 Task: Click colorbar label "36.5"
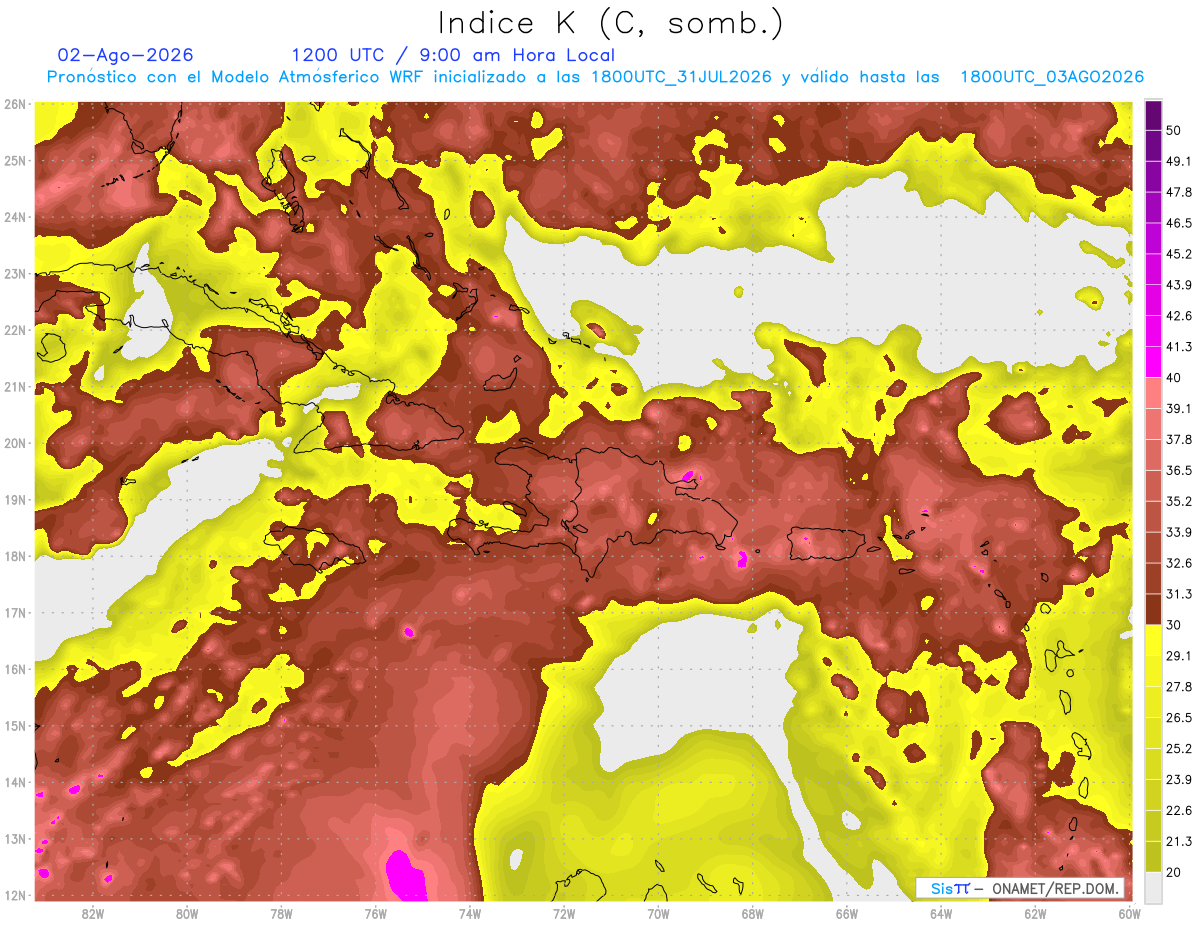[1178, 470]
